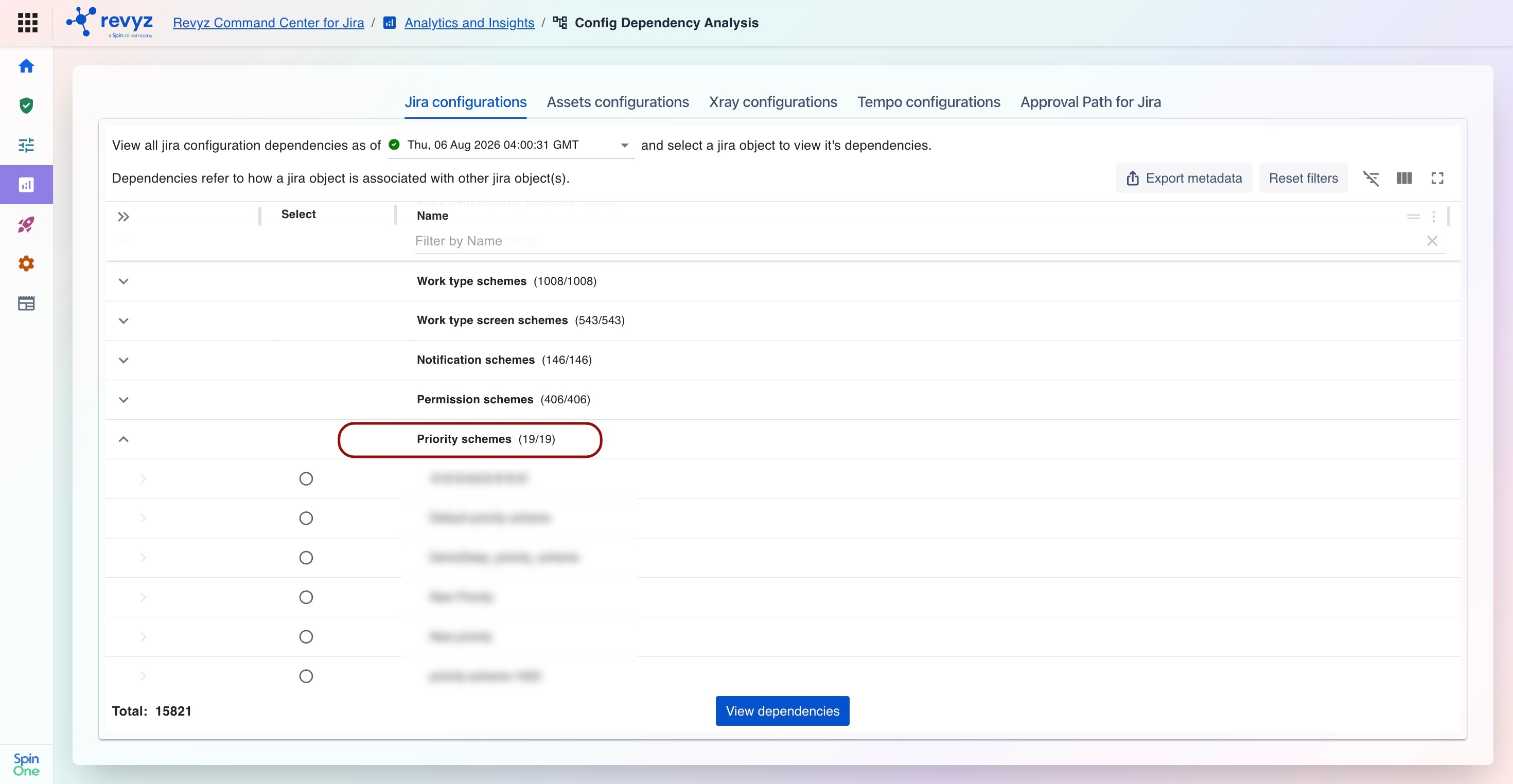Screen dimensions: 1513x784
Task: Click the Name column header
Action: pos(433,216)
